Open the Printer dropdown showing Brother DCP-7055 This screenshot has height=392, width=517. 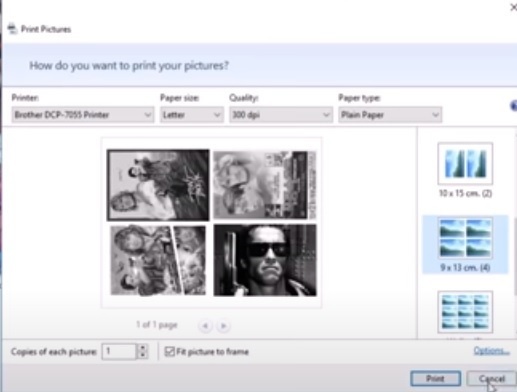click(x=83, y=115)
